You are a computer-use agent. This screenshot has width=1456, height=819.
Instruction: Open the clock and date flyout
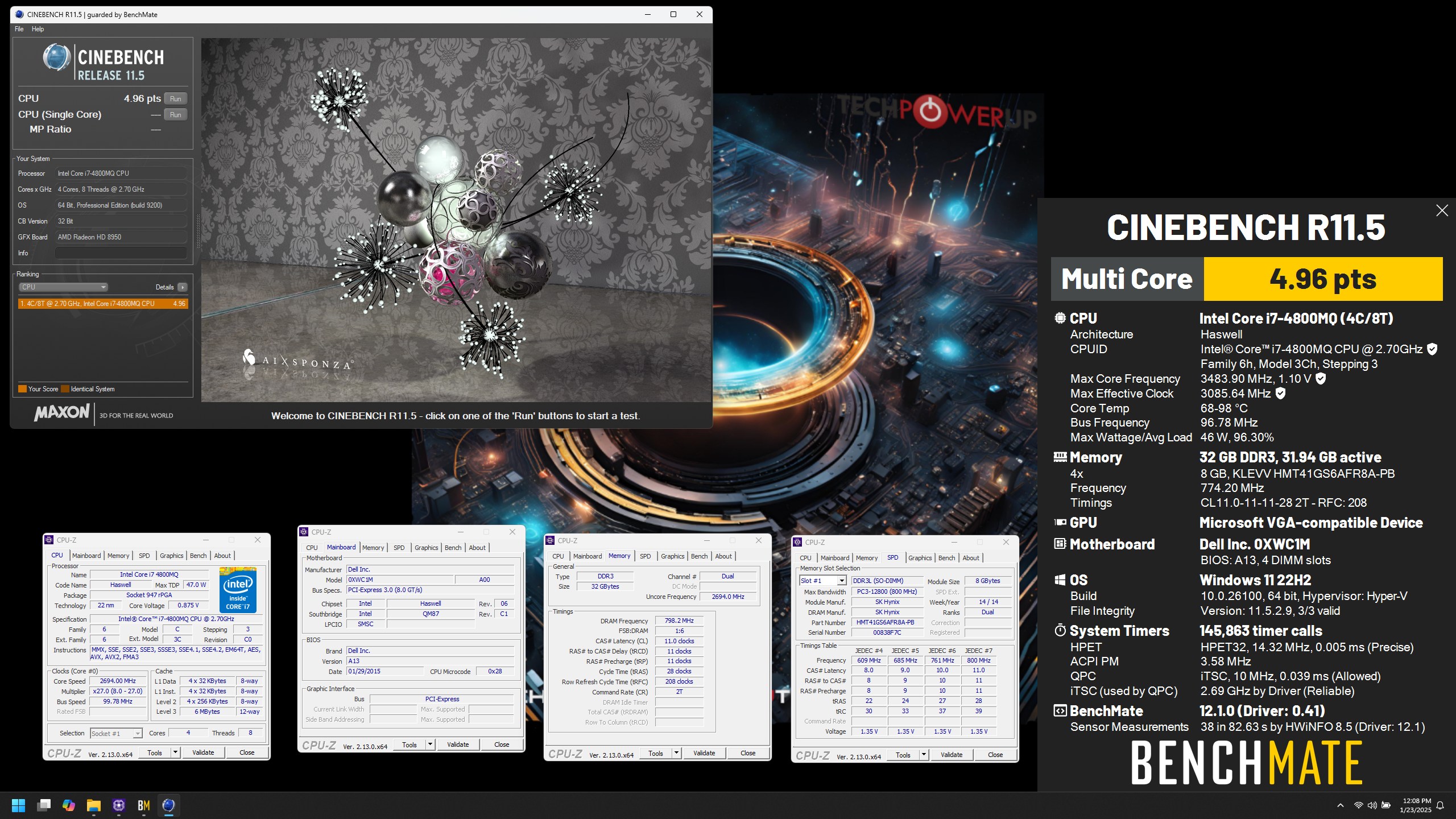click(x=1416, y=805)
